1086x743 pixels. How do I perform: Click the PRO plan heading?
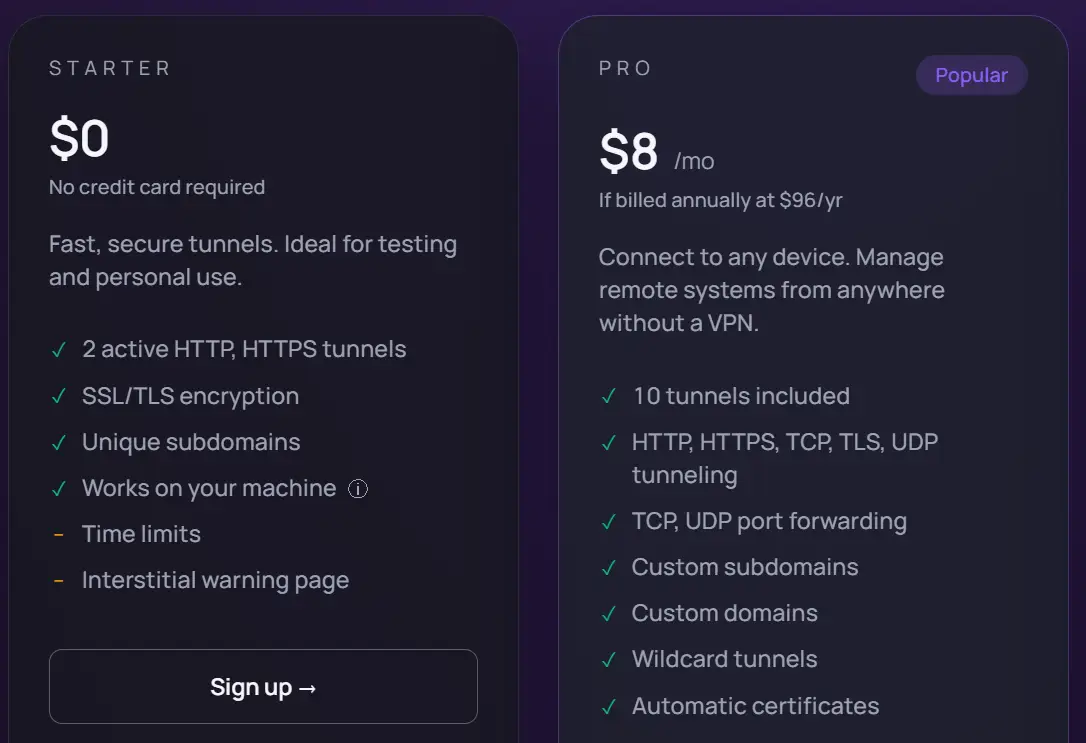pyautogui.click(x=626, y=68)
